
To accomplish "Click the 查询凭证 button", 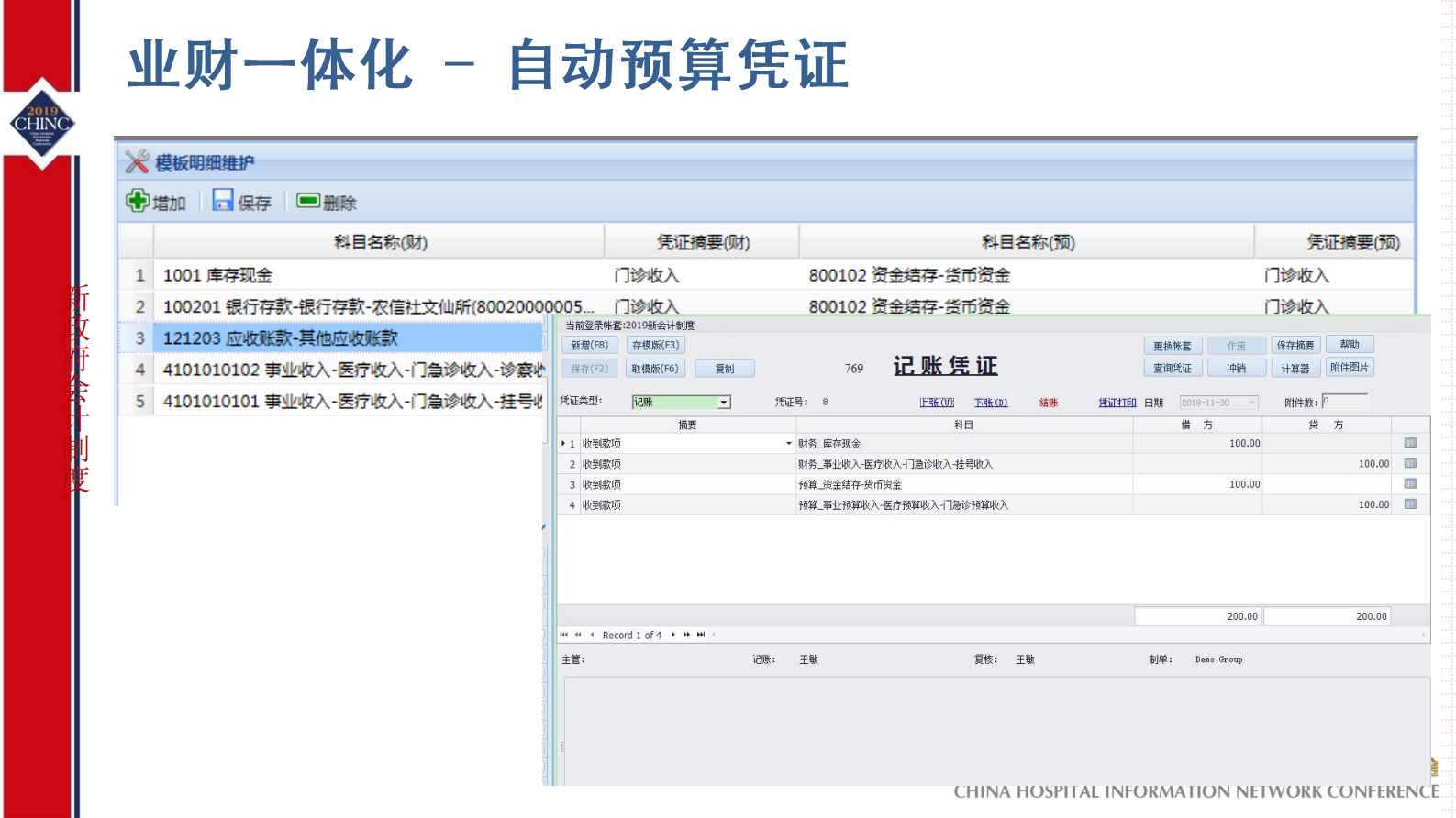I will [x=1173, y=368].
